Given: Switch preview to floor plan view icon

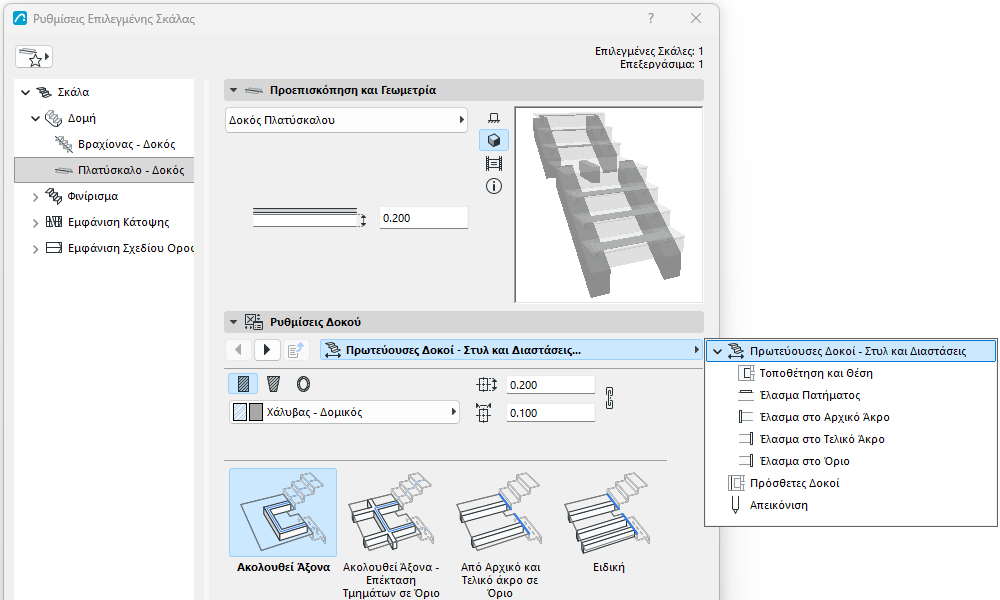Looking at the screenshot, I should click(494, 118).
